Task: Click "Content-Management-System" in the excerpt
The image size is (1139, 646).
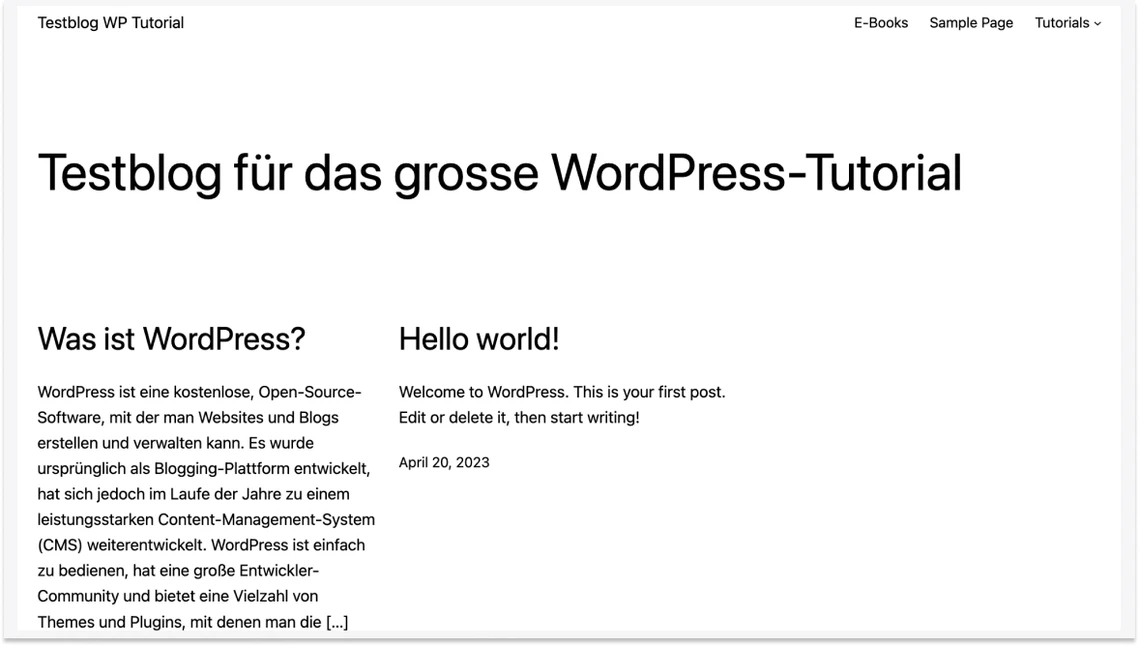Action: click(x=266, y=520)
